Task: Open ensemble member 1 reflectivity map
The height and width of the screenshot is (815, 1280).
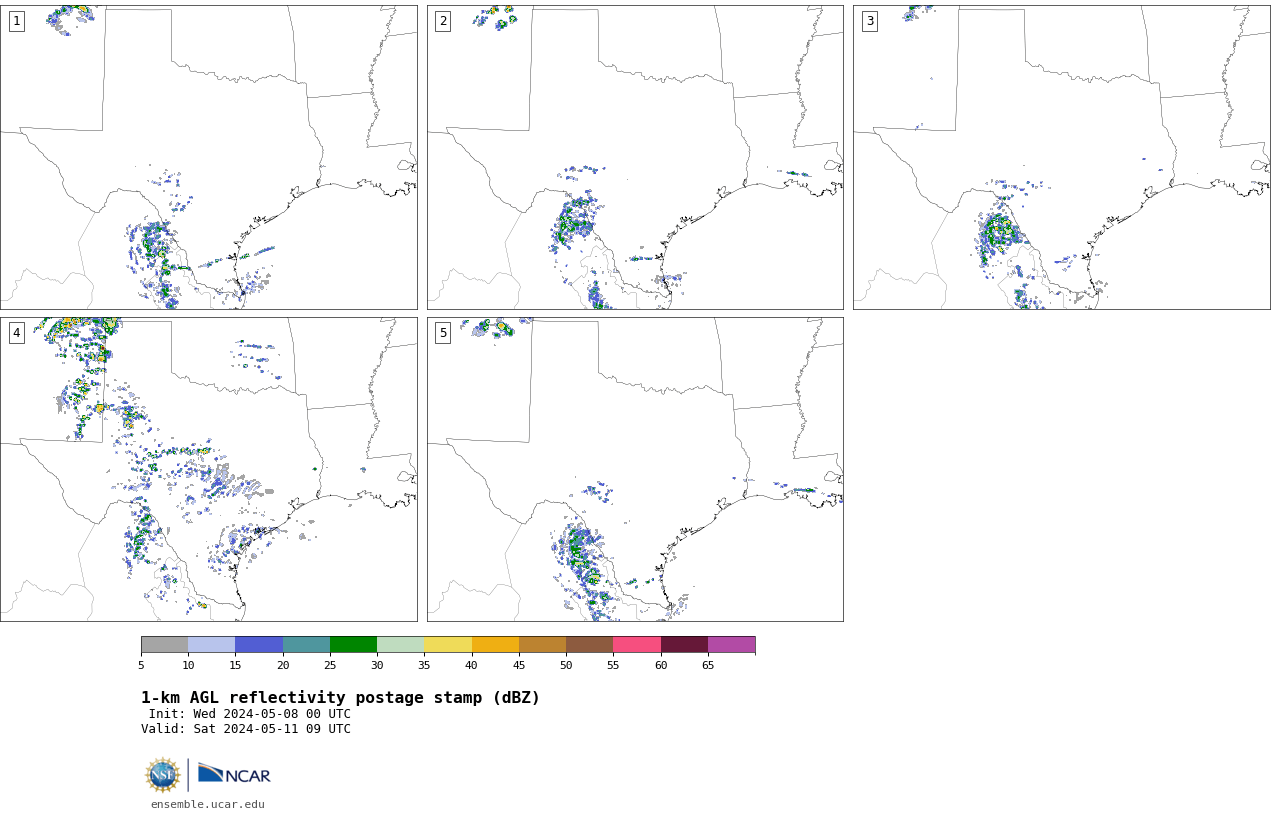Action: (x=208, y=157)
